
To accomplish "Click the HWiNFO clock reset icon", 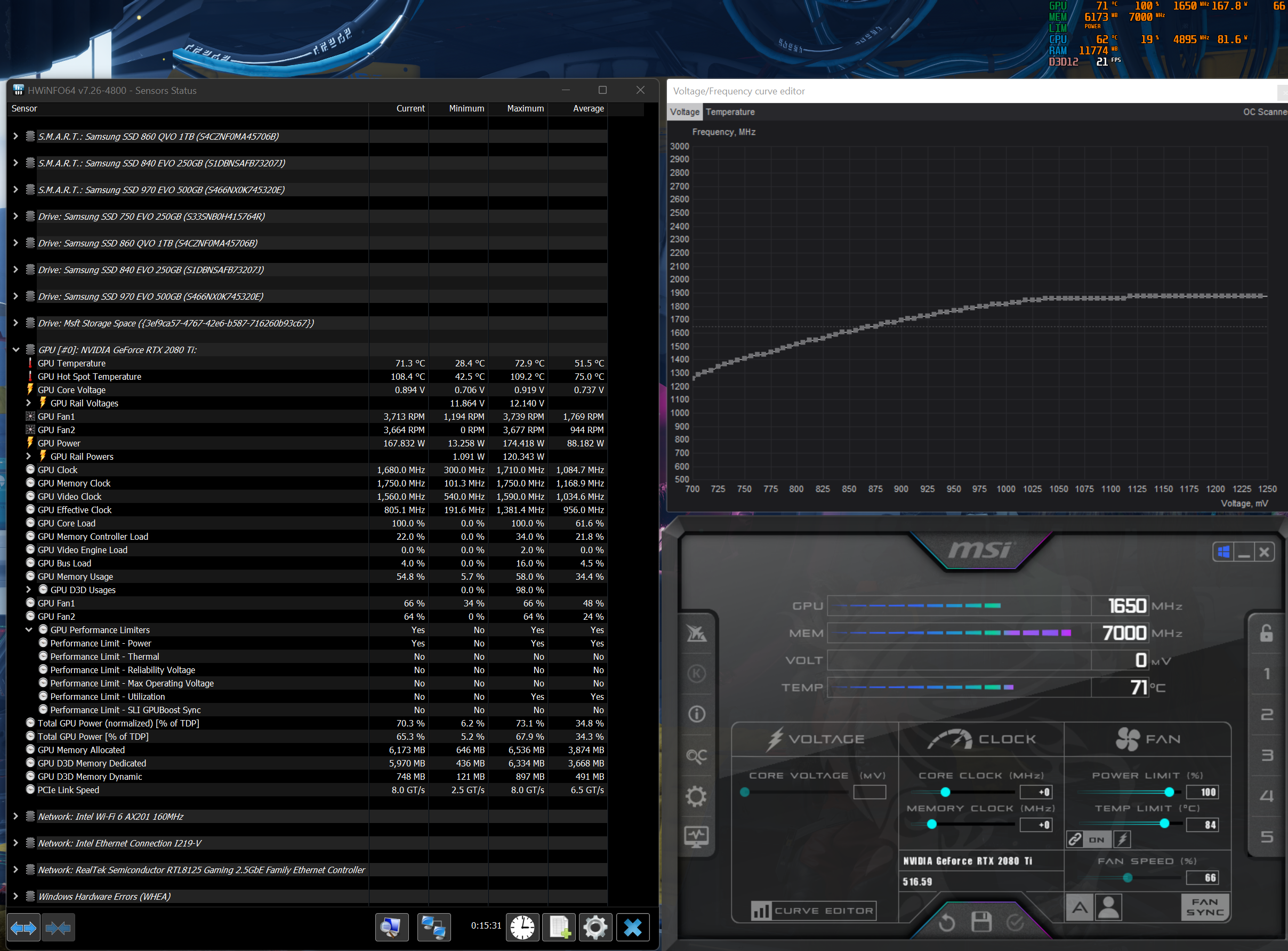I will click(x=522, y=927).
